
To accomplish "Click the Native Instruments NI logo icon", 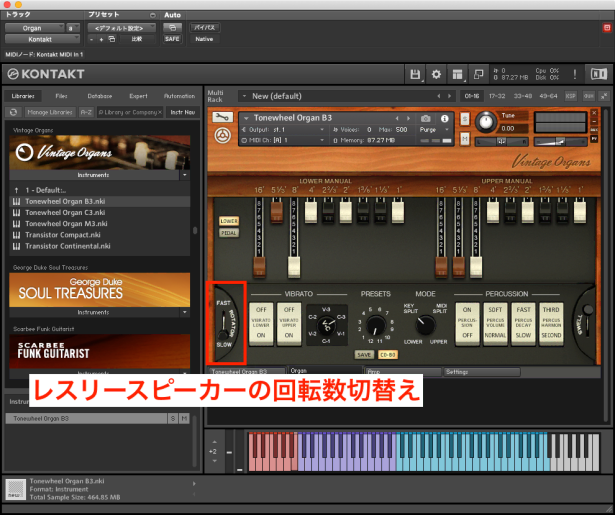I will (x=599, y=74).
